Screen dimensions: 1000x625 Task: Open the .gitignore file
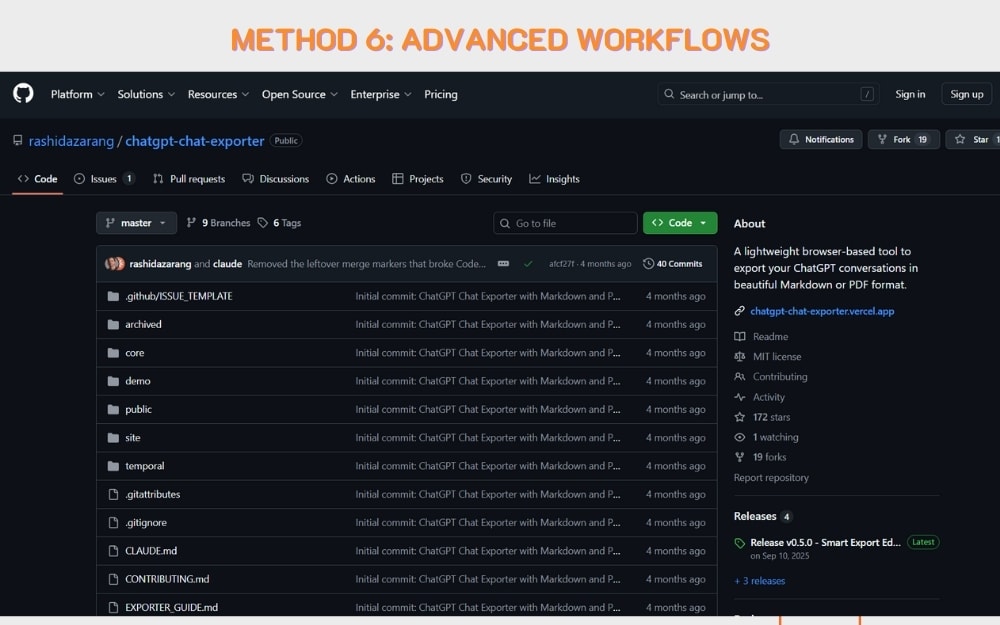(146, 522)
